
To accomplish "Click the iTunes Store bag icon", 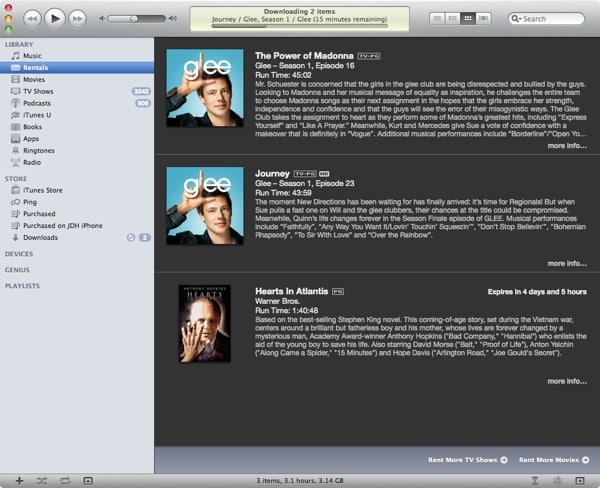I will [15, 190].
